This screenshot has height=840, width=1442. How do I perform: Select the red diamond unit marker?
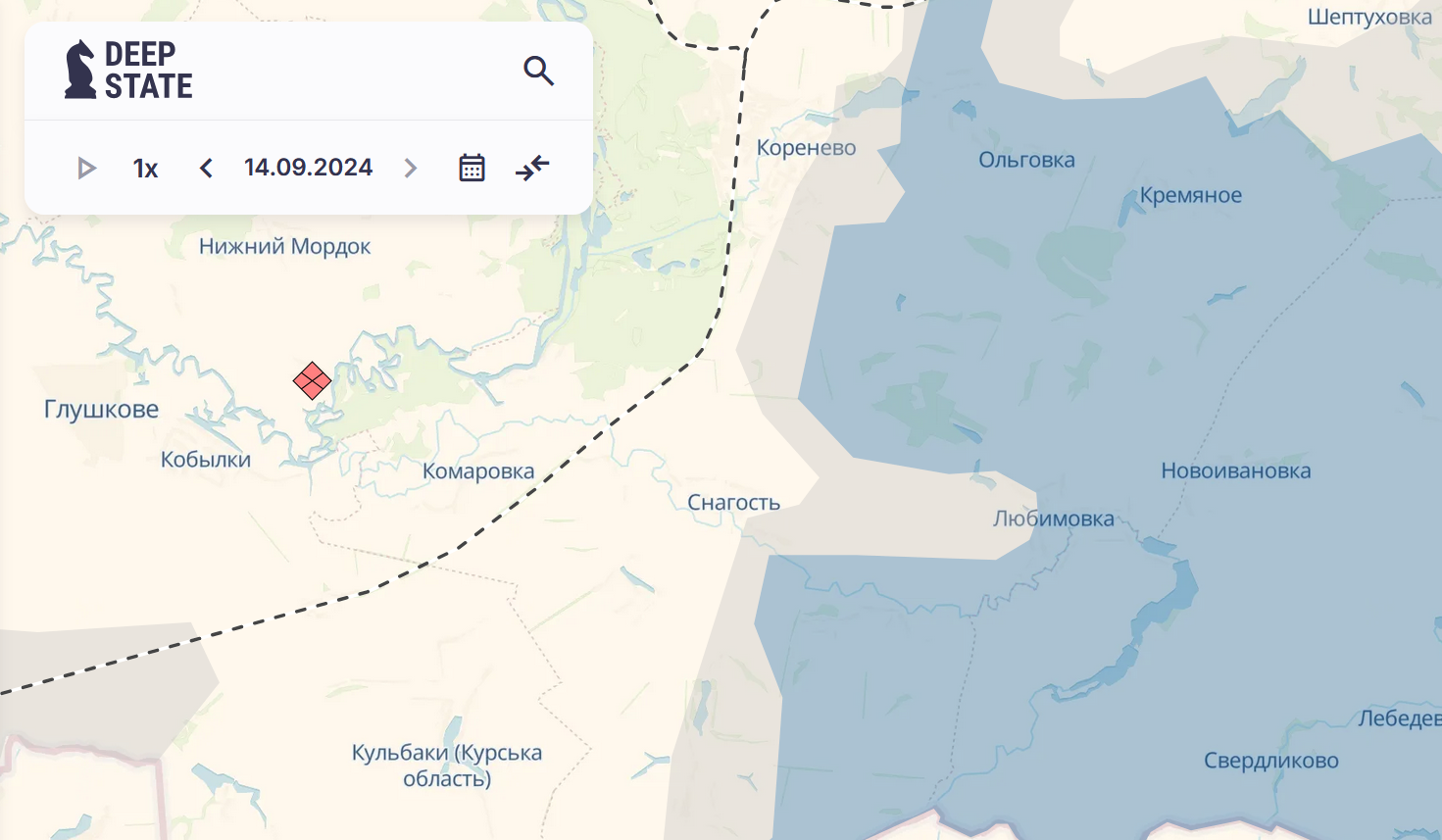click(x=312, y=380)
